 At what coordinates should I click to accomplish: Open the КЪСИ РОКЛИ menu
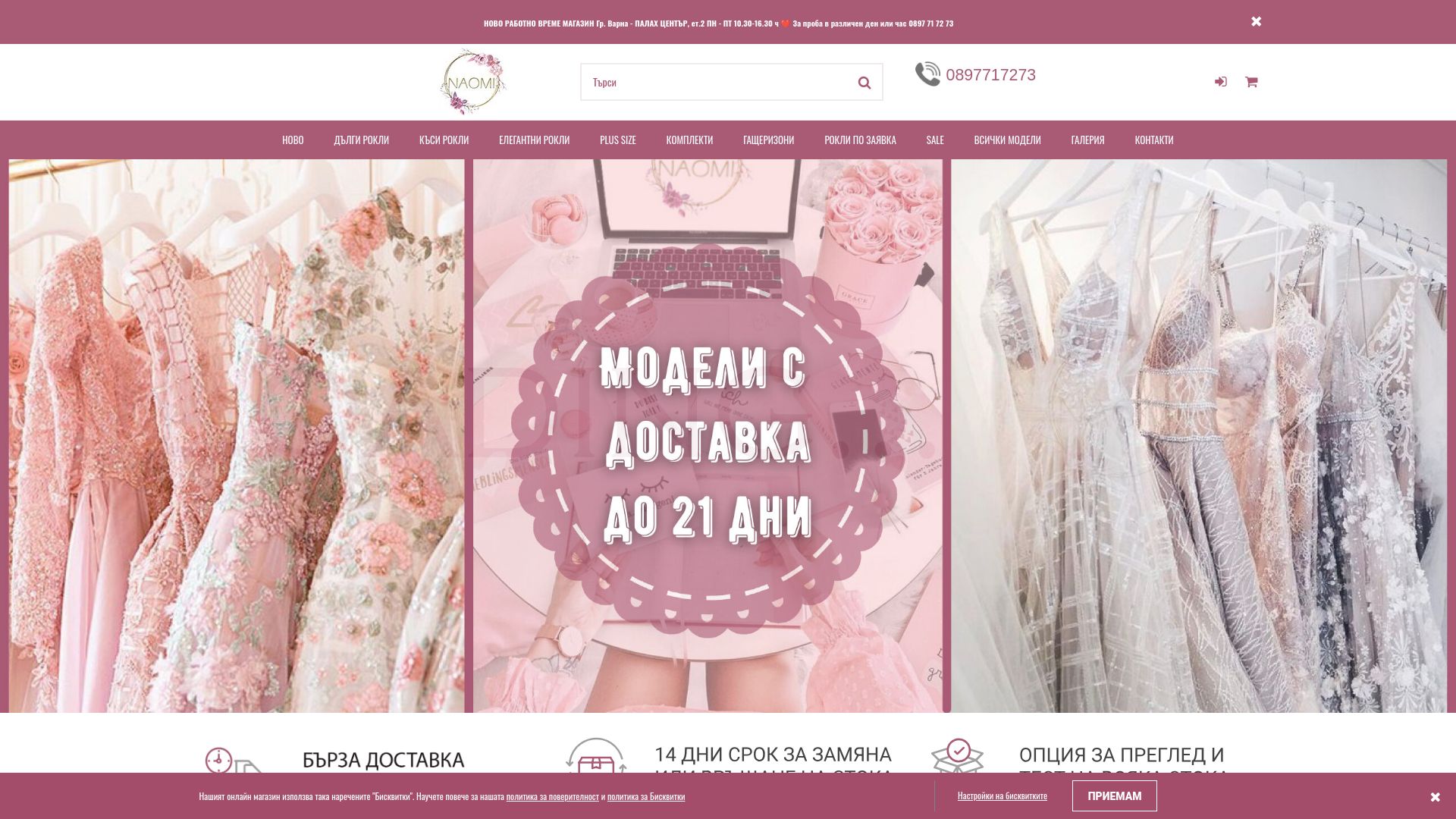(444, 140)
